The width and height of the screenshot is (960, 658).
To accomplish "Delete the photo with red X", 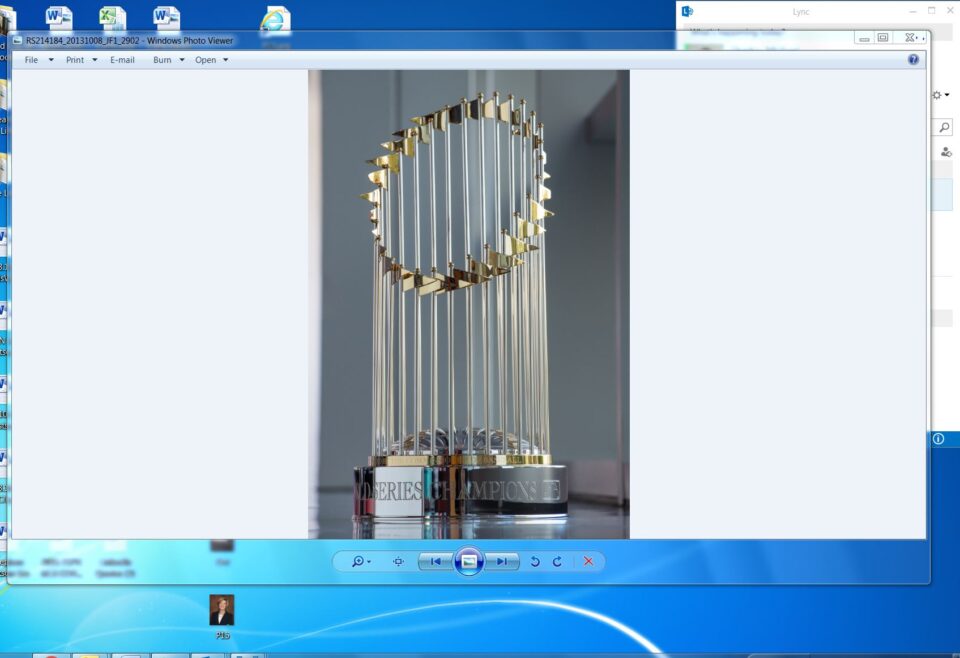I will pos(588,561).
